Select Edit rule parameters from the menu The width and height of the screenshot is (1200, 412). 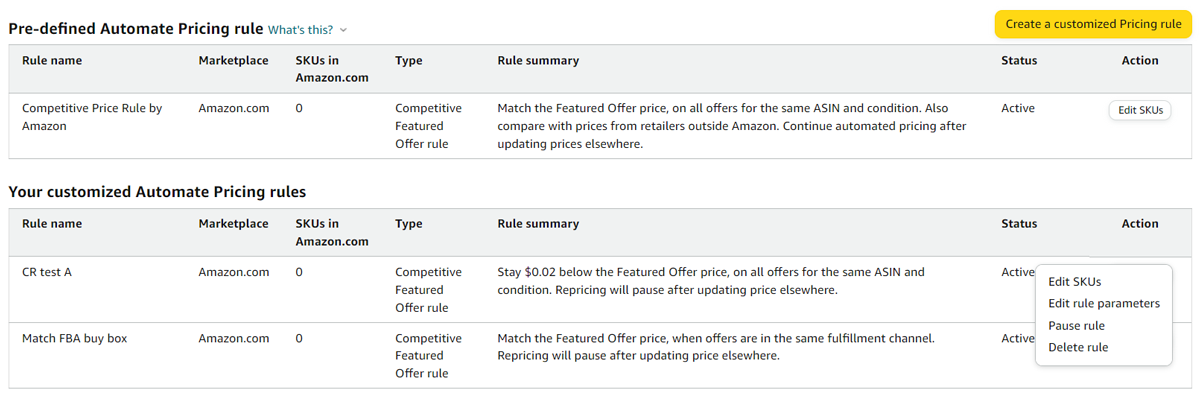coord(1103,304)
